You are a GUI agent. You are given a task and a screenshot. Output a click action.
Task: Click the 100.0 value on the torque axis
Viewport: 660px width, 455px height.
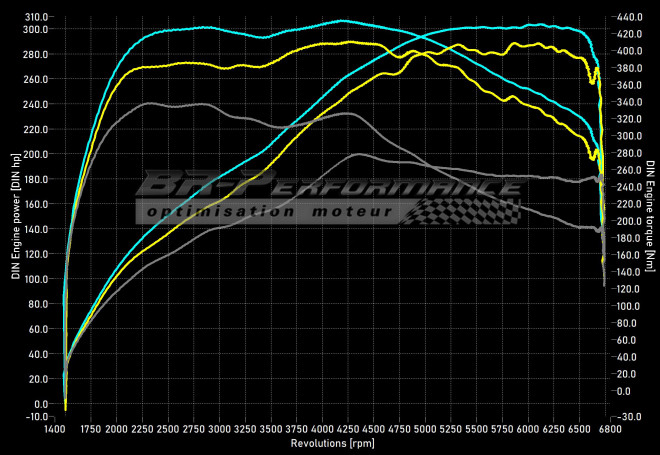(x=629, y=306)
